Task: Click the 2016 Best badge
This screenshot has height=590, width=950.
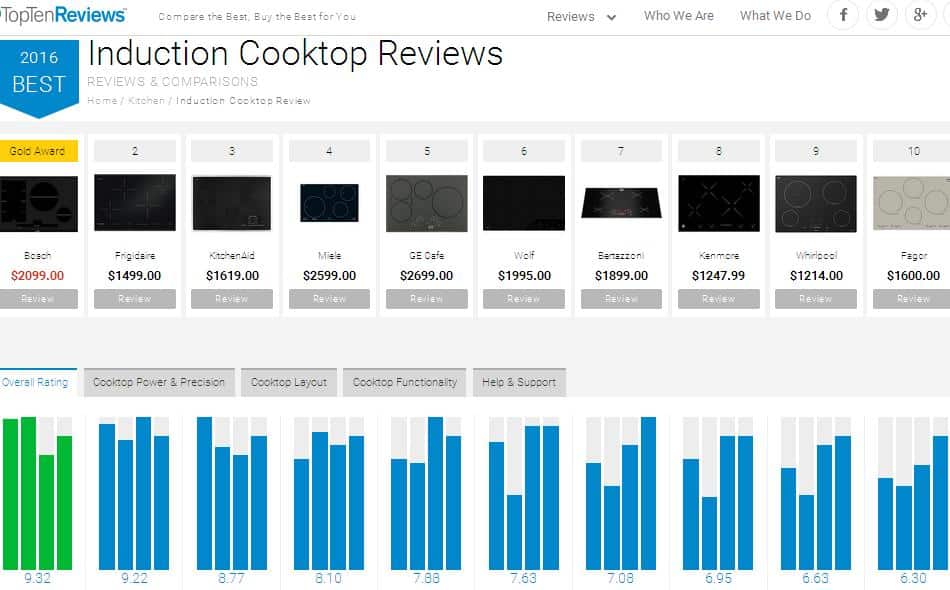Action: [x=39, y=78]
